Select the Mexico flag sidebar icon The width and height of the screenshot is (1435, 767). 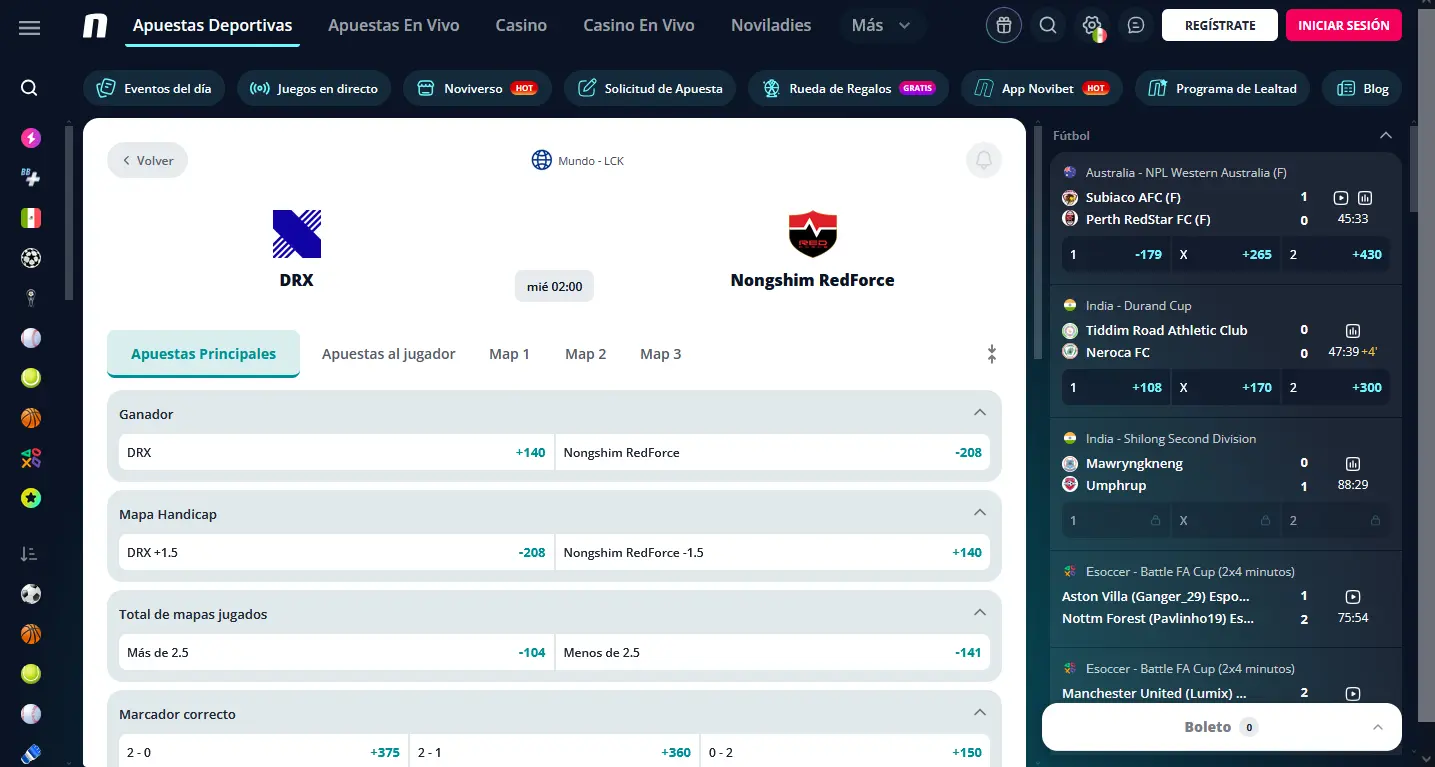click(x=31, y=217)
